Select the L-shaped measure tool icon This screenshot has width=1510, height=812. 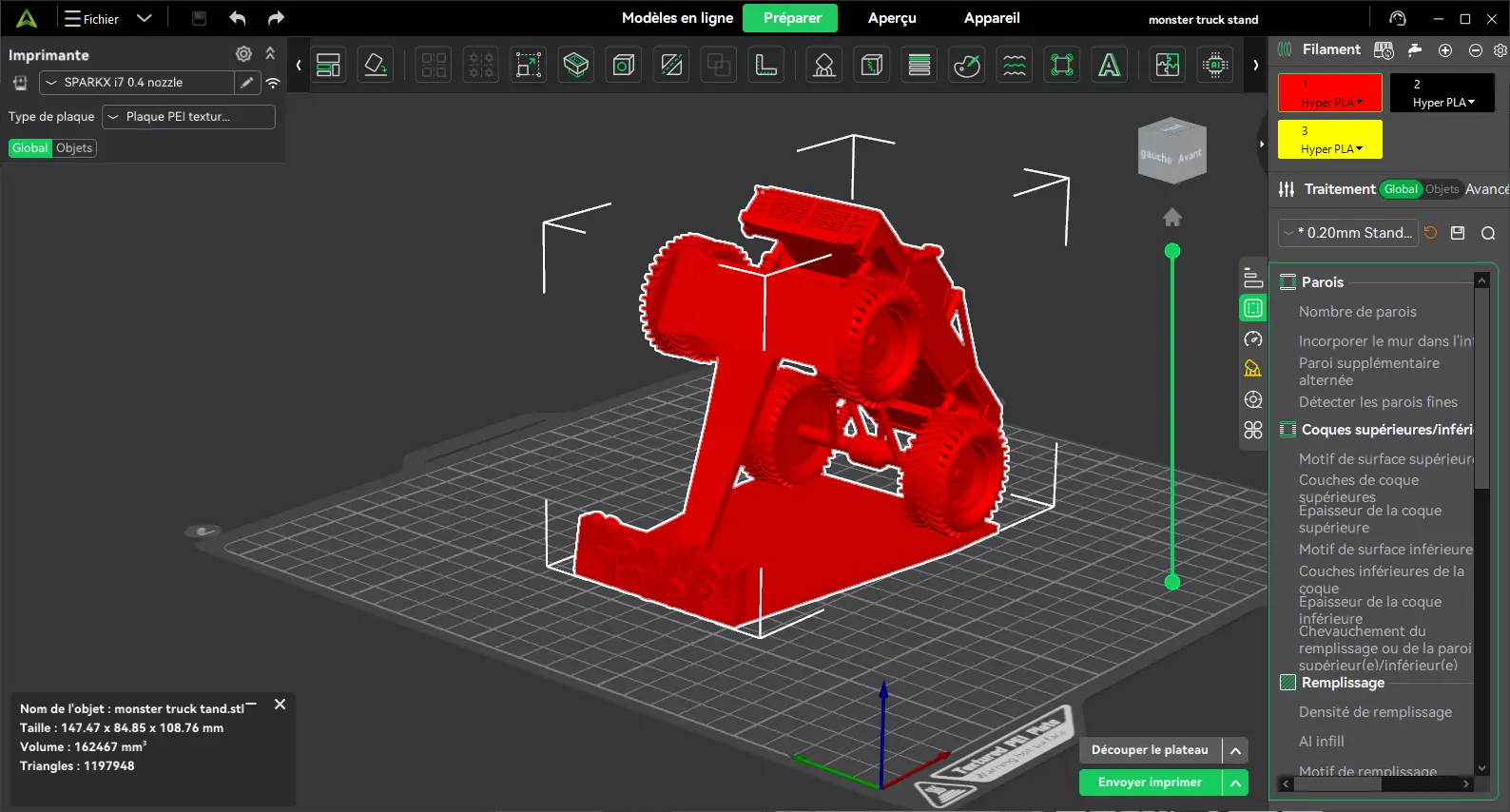point(766,65)
